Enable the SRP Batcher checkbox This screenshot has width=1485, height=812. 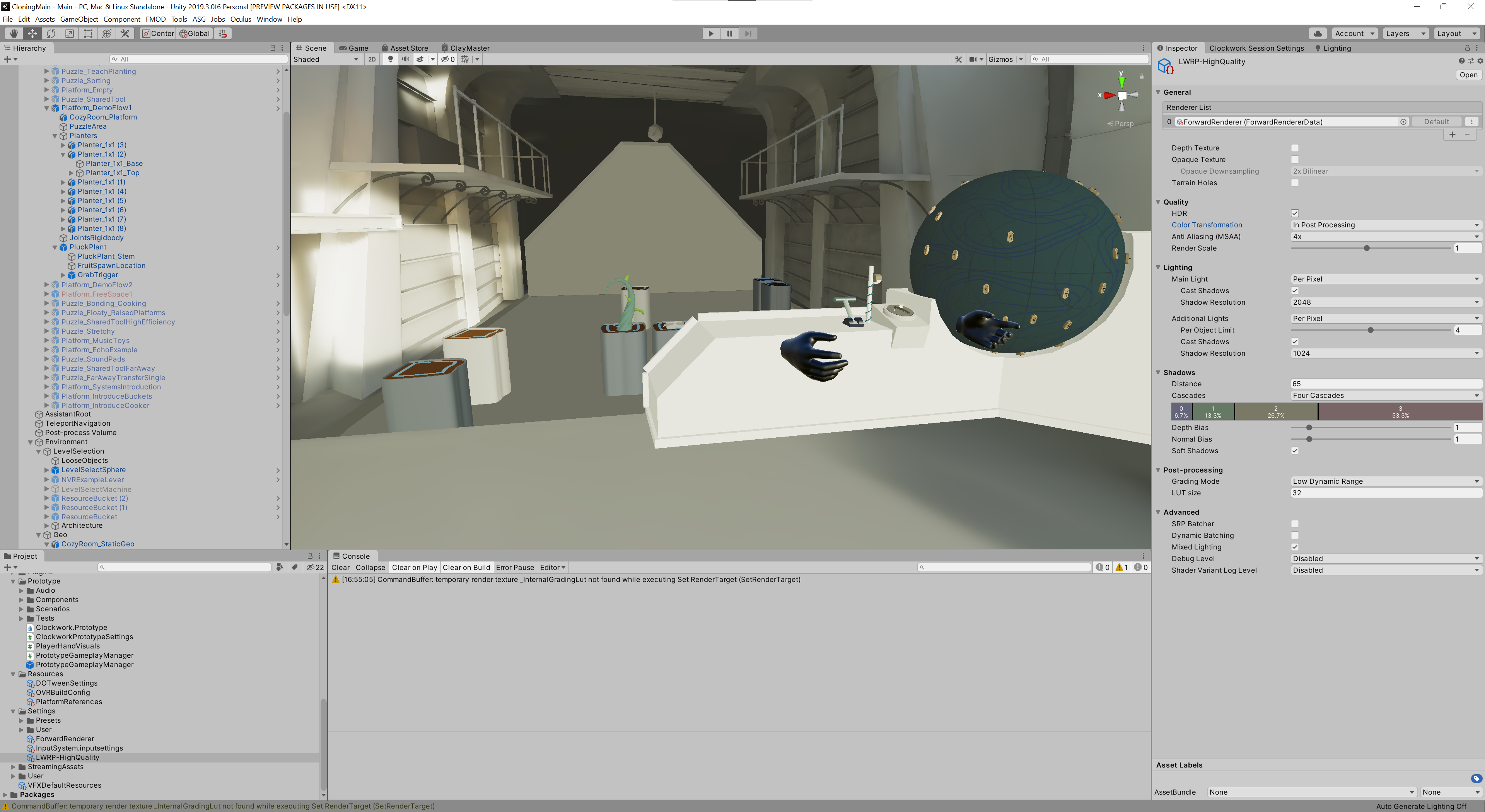[x=1295, y=524]
